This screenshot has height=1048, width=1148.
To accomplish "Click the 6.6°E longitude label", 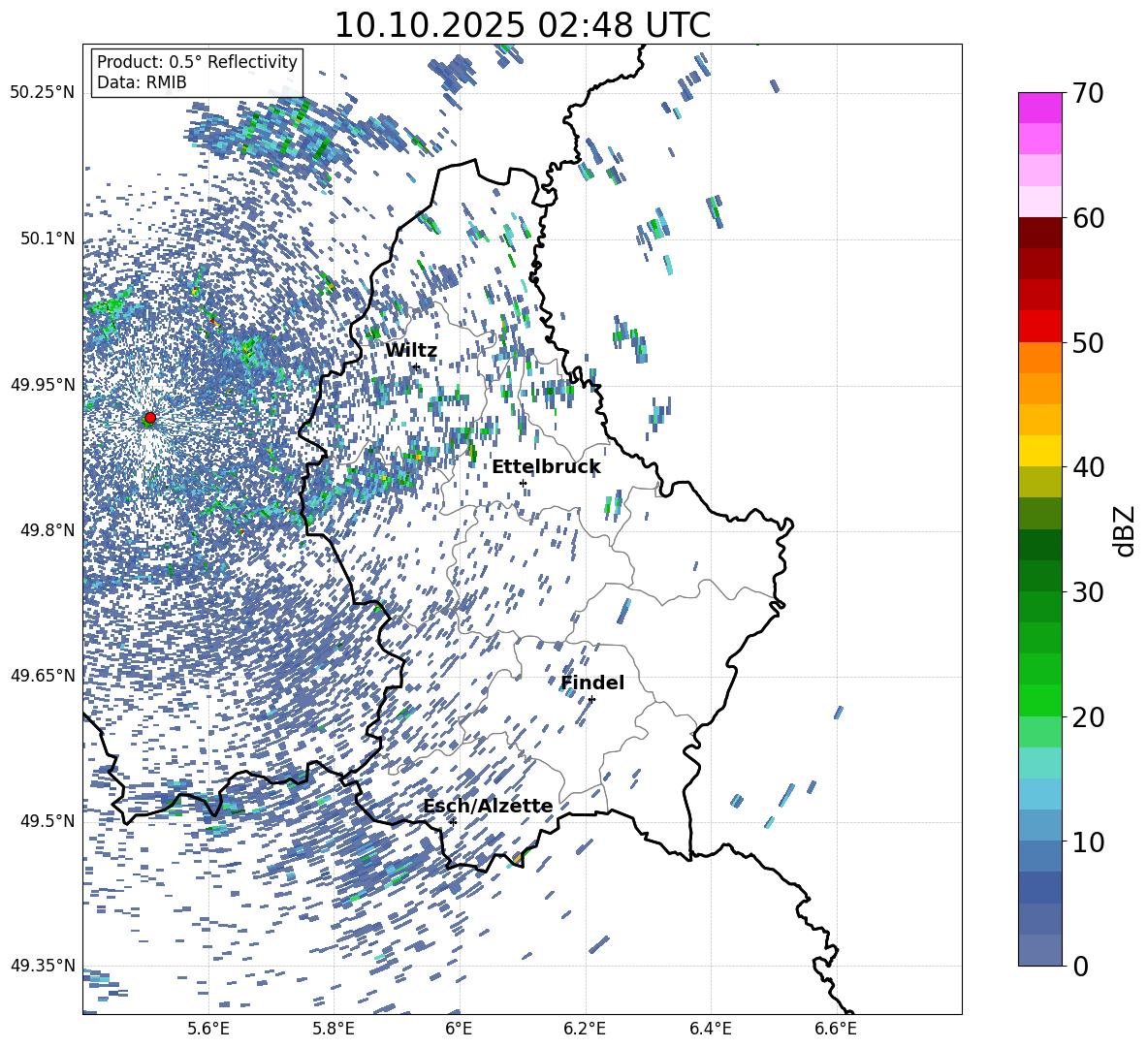I will click(836, 1029).
